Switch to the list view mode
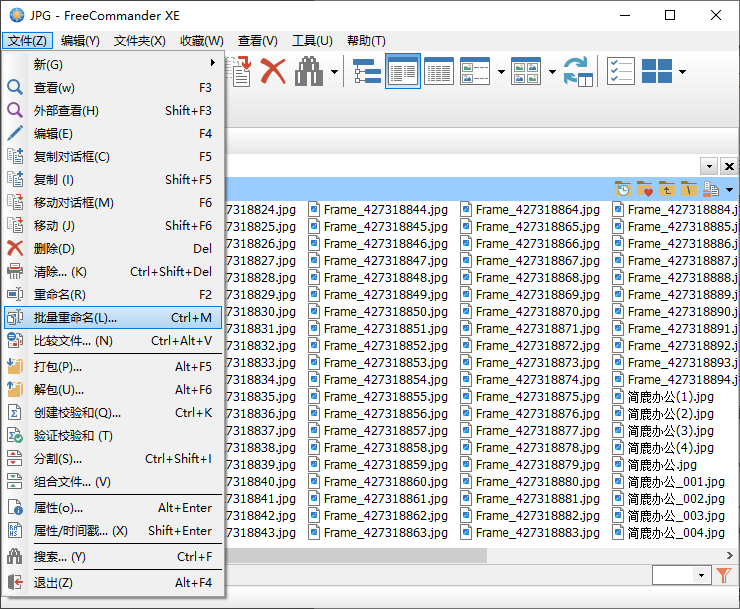This screenshot has height=609, width=740. pos(403,71)
